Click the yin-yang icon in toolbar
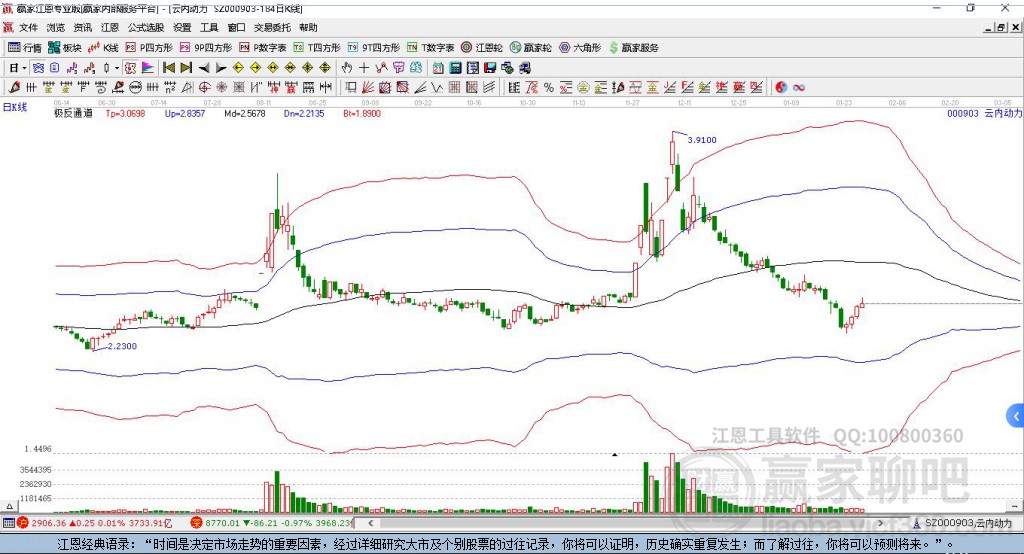 pyautogui.click(x=781, y=88)
